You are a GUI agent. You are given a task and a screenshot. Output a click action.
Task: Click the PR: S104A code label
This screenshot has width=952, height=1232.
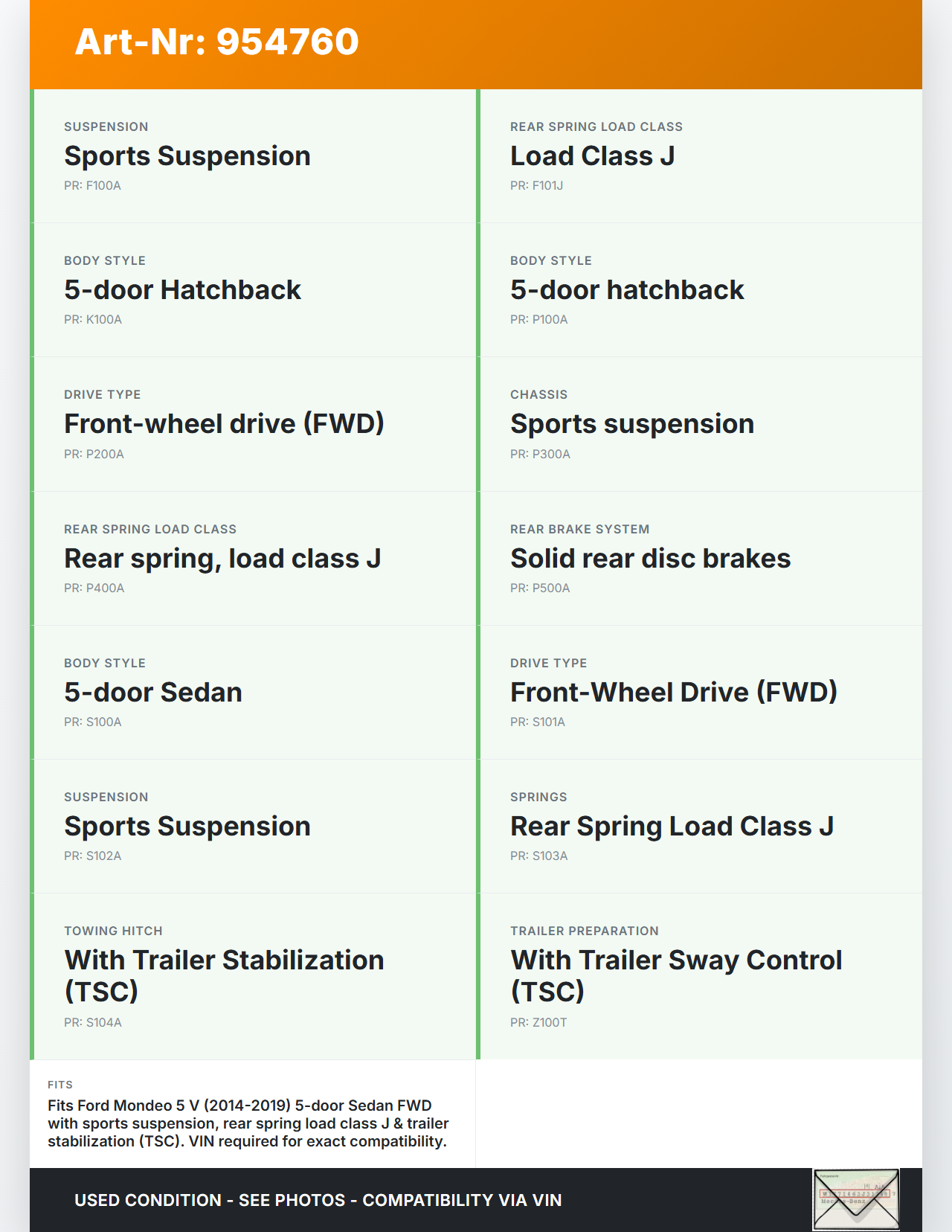tap(93, 1023)
